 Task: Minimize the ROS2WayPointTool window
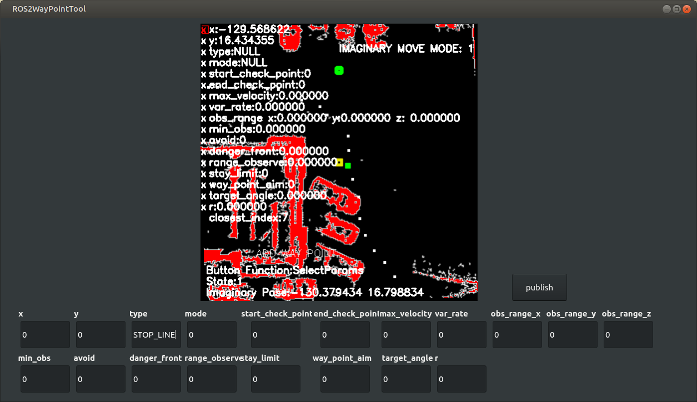666,9
